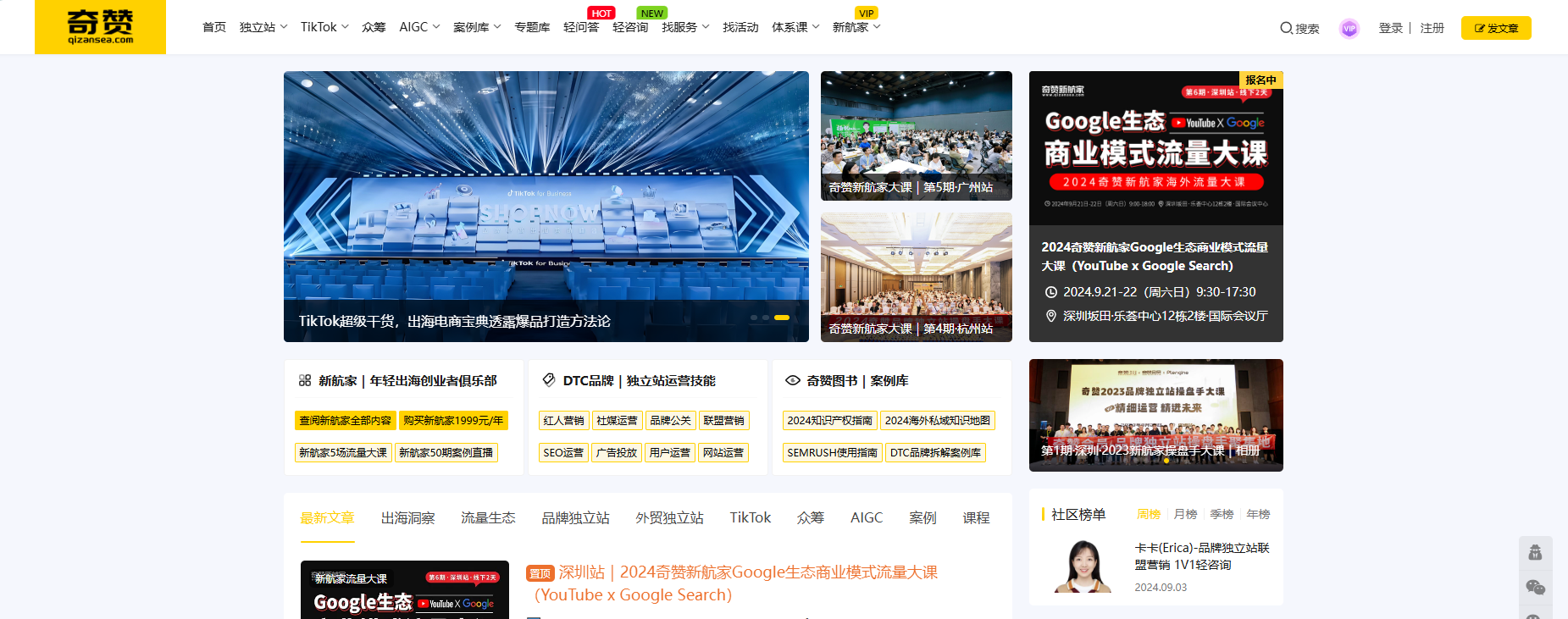Click the 查阅新航家全部内容 button
1568x619 pixels.
pyautogui.click(x=346, y=420)
